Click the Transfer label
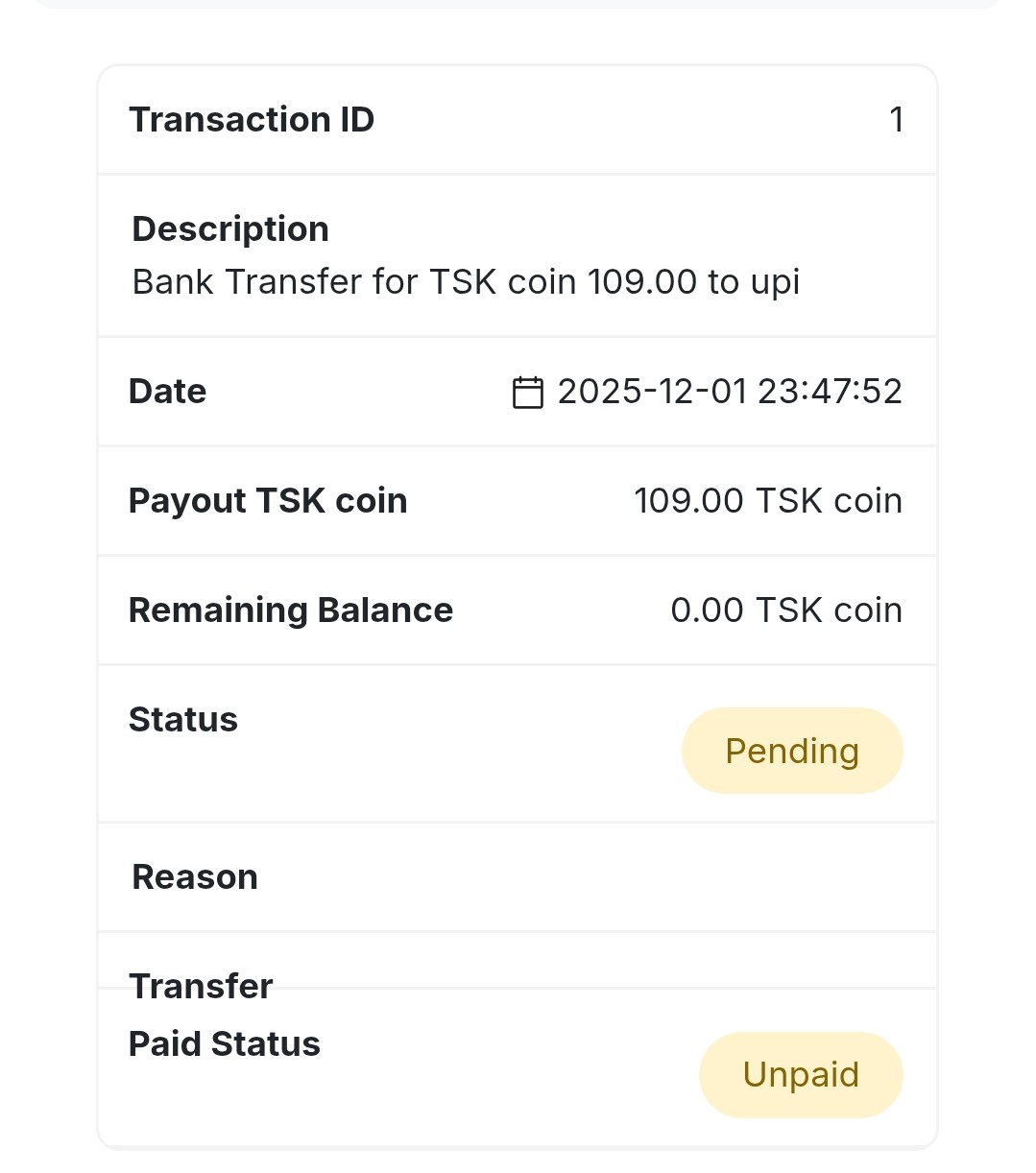 202,987
